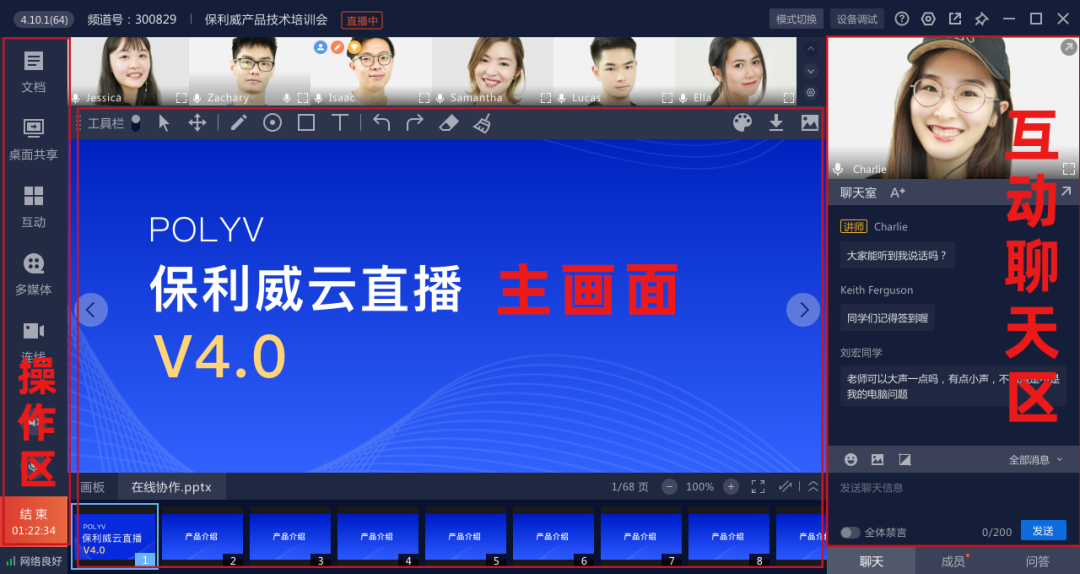
Task: Switch to the 问答 Q&A tab
Action: pyautogui.click(x=1038, y=561)
